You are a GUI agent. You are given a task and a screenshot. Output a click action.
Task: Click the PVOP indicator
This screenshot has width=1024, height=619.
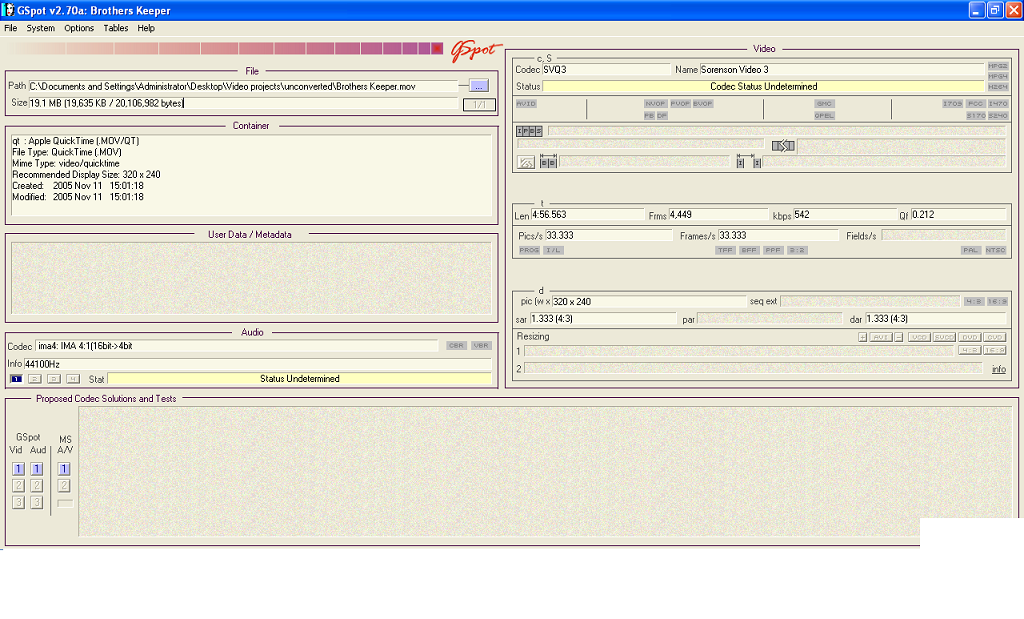(680, 104)
